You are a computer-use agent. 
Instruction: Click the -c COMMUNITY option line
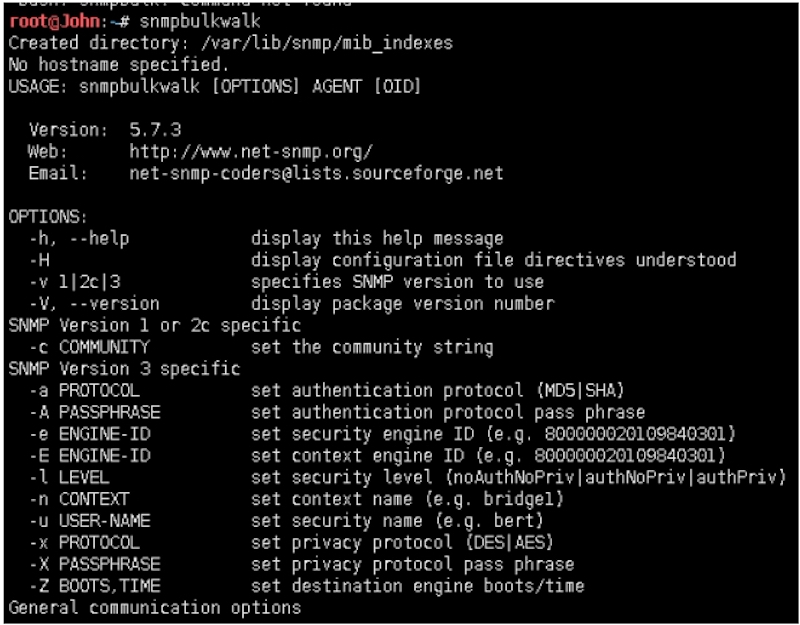tap(261, 347)
